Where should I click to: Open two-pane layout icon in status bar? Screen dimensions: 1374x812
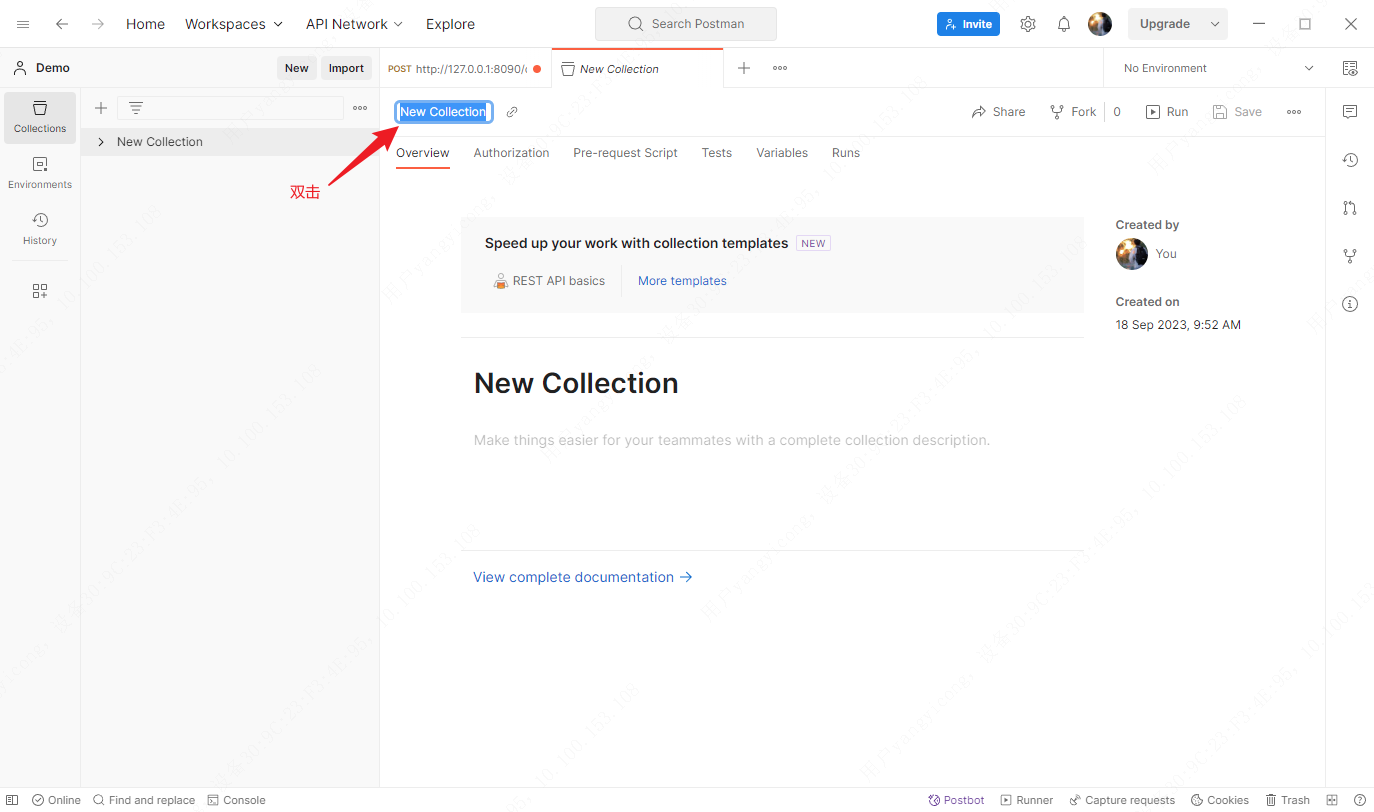(1332, 800)
